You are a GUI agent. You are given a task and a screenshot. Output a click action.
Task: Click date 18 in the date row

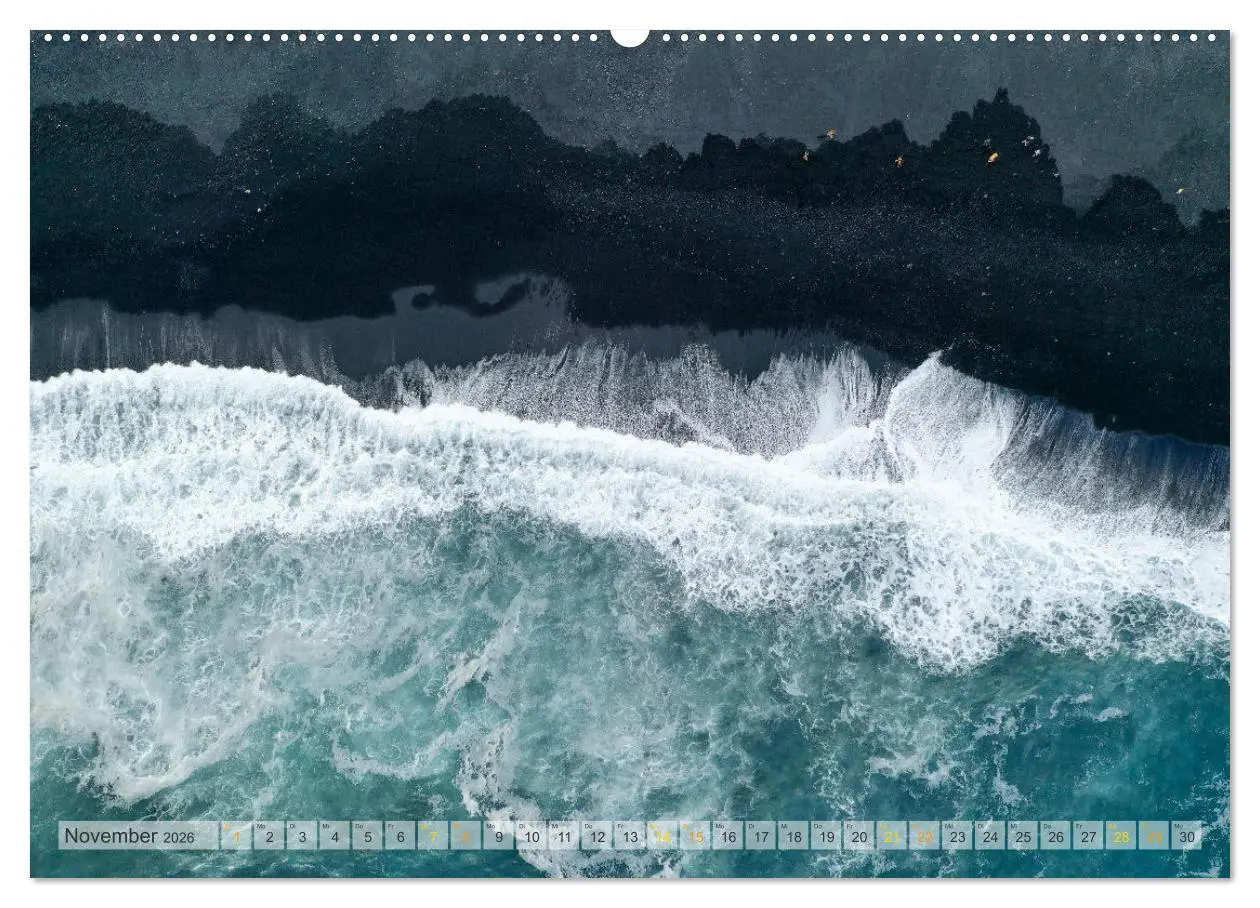(x=793, y=836)
